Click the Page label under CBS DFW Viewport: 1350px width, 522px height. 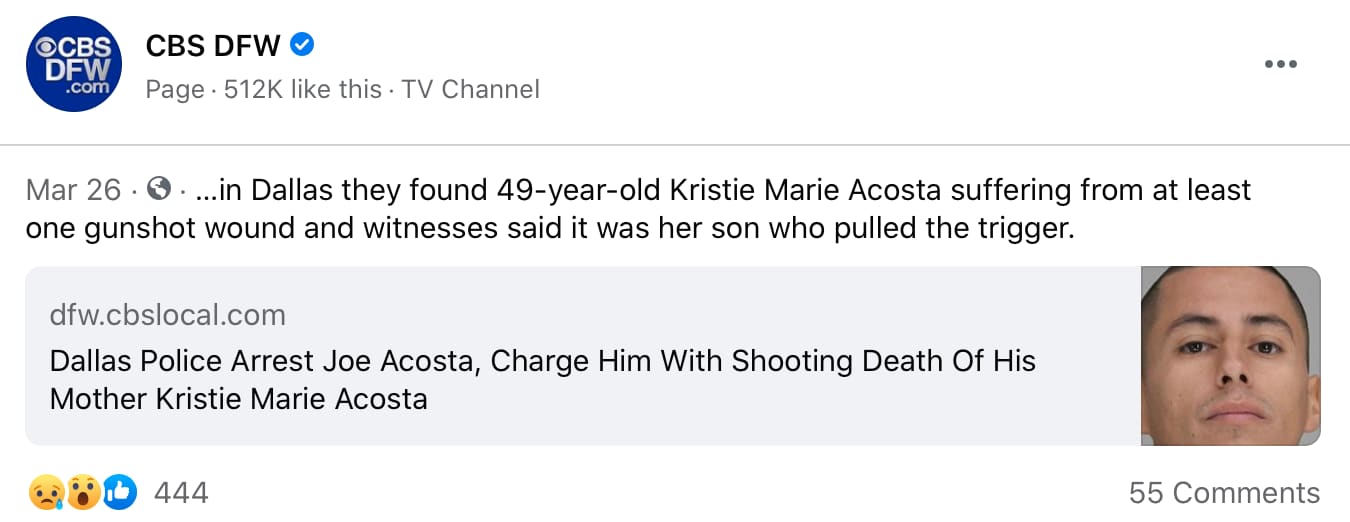[175, 89]
